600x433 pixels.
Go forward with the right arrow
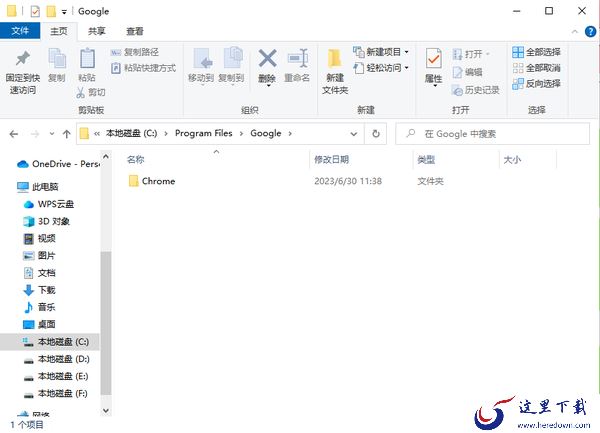(x=35, y=134)
